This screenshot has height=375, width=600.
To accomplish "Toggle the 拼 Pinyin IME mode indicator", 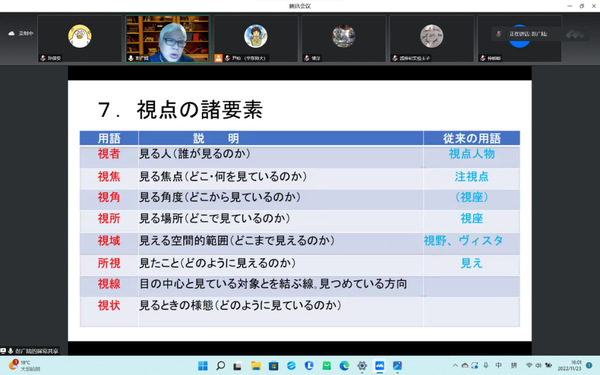I will coord(514,365).
